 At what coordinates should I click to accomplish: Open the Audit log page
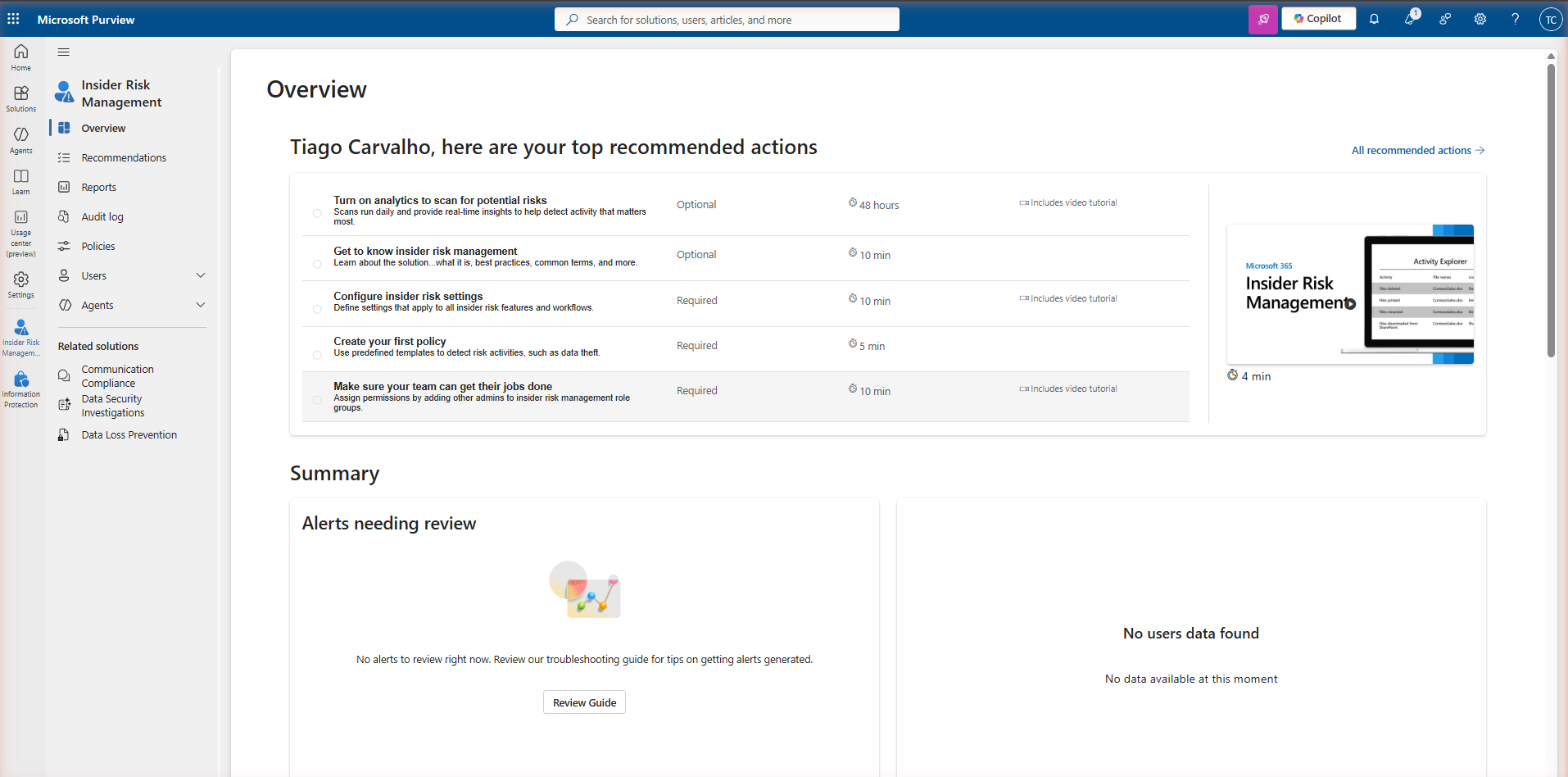pyautogui.click(x=101, y=216)
